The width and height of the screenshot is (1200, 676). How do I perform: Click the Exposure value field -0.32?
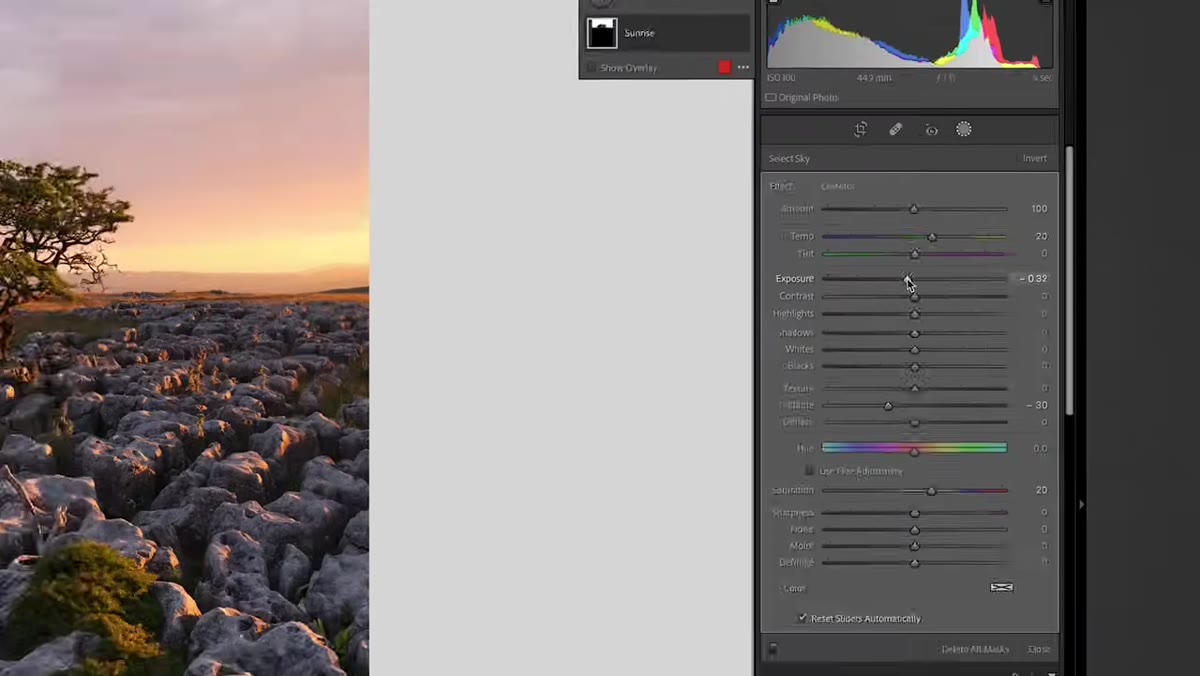[x=1032, y=279]
